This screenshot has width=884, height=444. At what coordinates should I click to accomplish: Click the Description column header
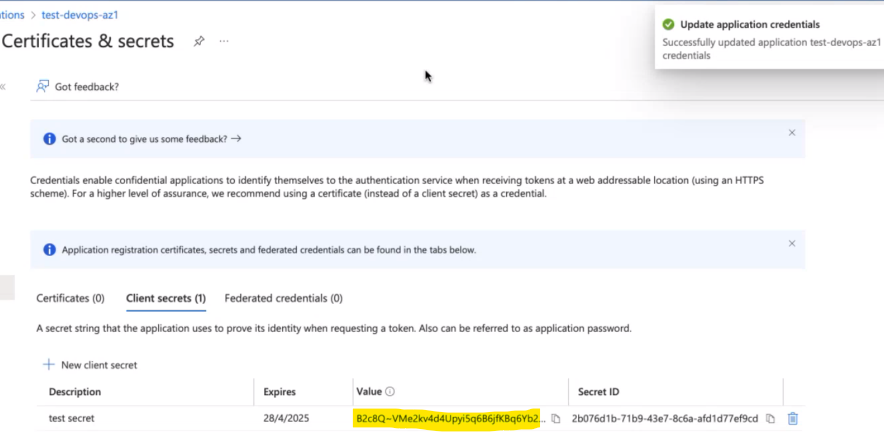(75, 392)
